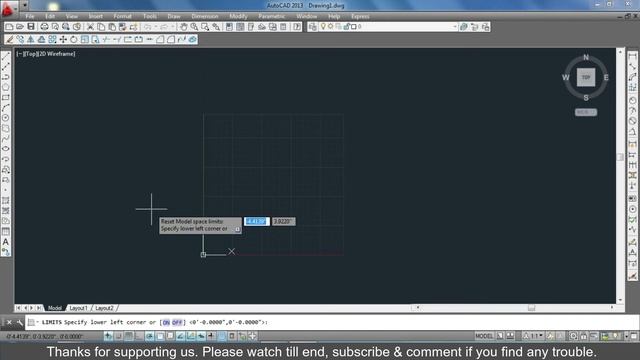
Task: Select the Fillet tool in Modify toolbar
Action: [171, 40]
